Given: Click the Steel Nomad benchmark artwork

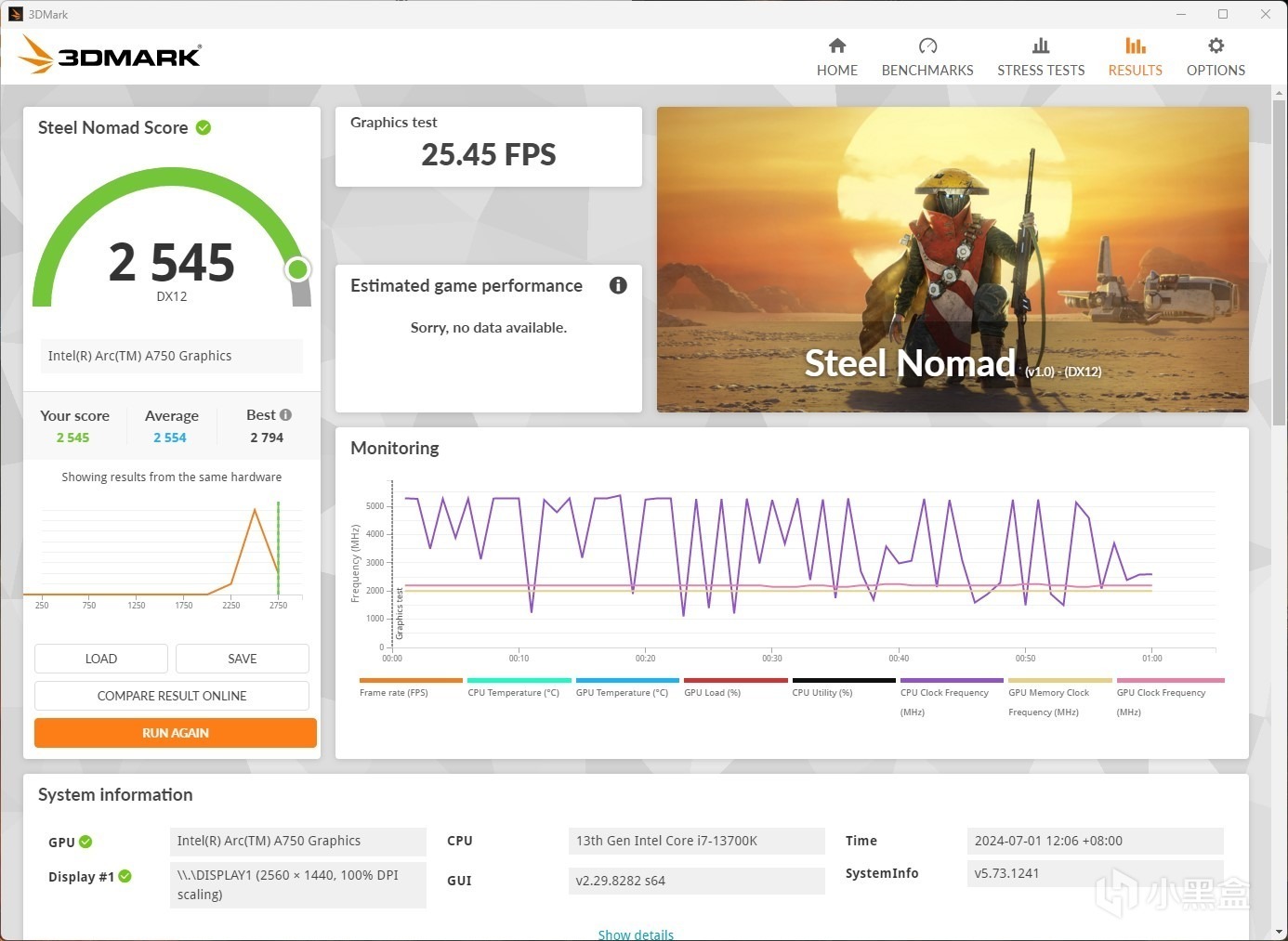Looking at the screenshot, I should coord(953,259).
